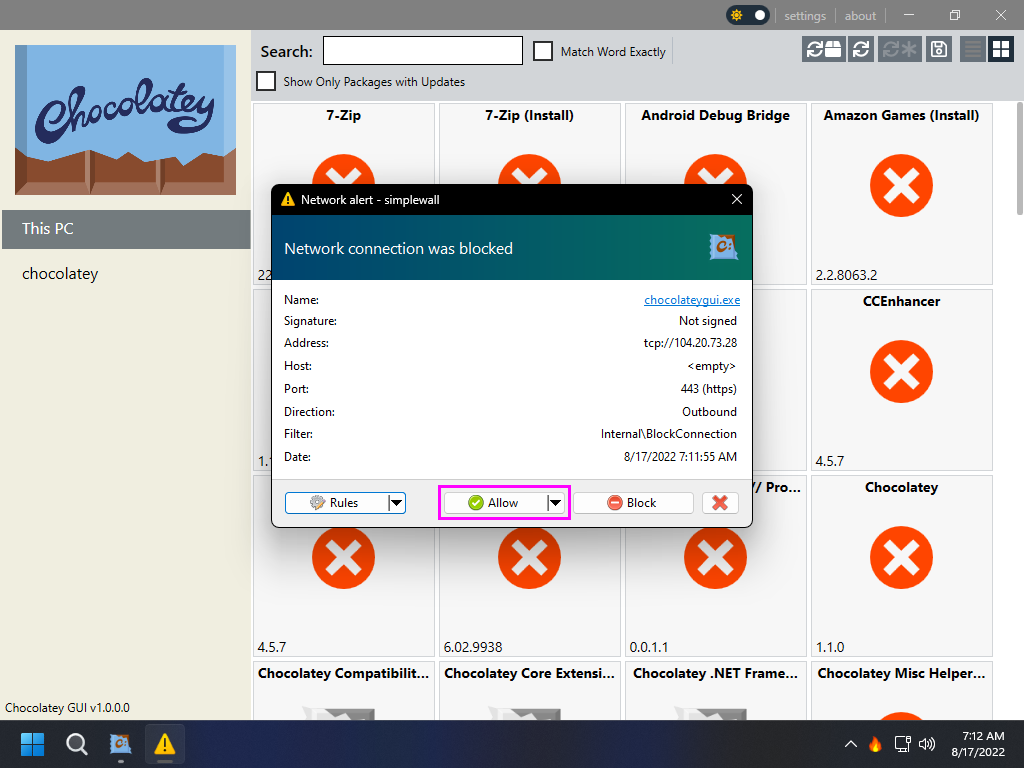Screen dimensions: 1024x768
Task: Select the Chocolatey Misc Helper package tile
Action: click(901, 691)
